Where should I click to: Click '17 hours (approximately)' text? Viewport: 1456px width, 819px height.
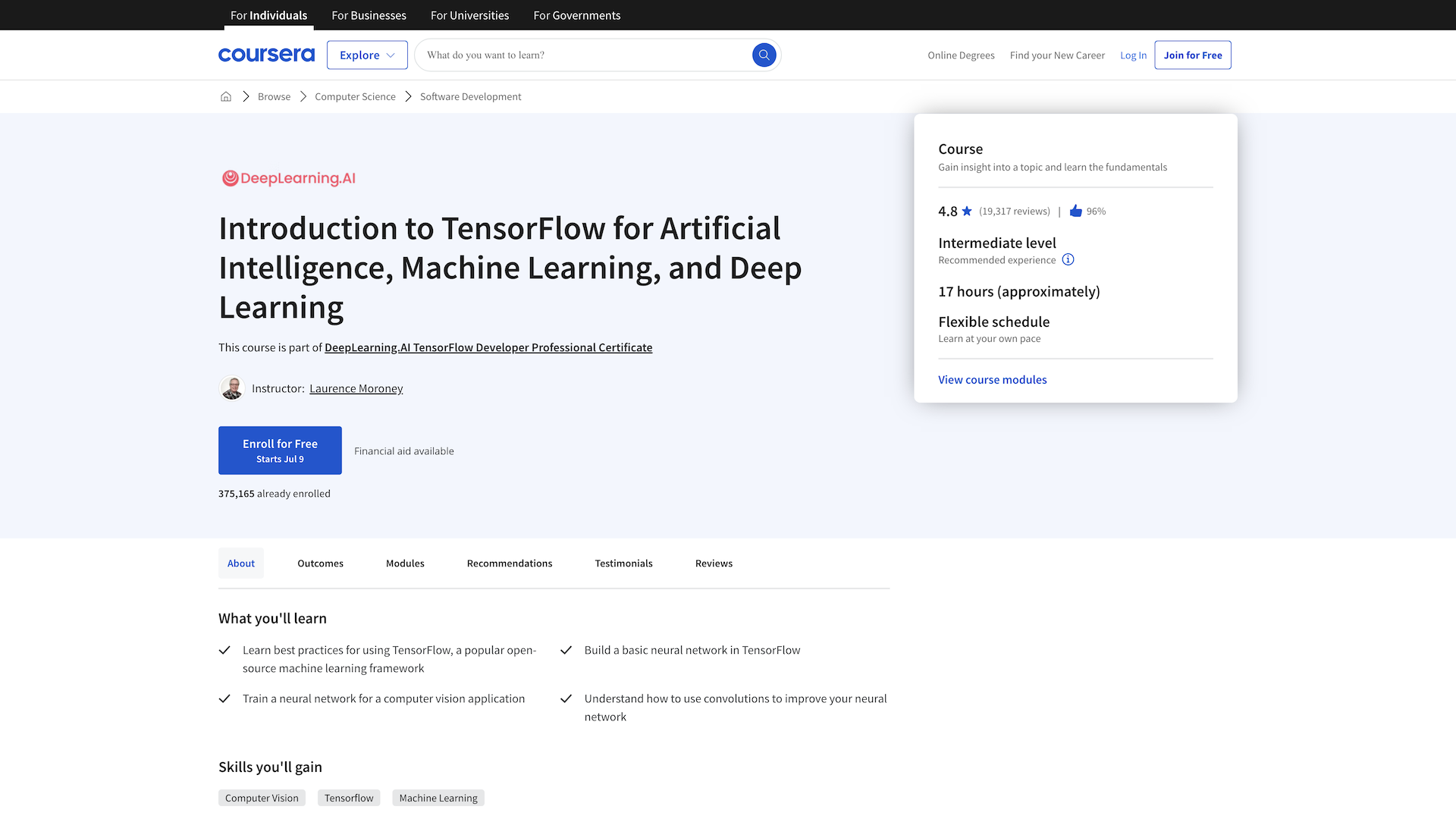(1018, 291)
